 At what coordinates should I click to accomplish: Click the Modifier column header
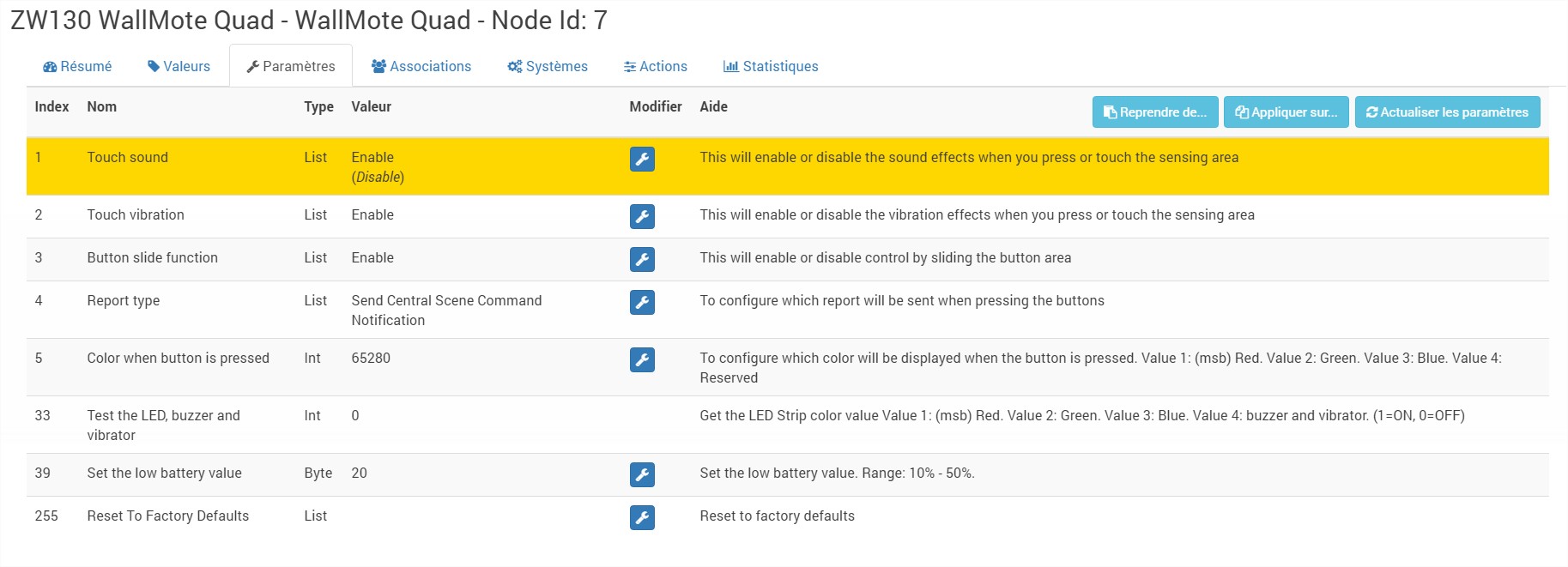coord(656,106)
